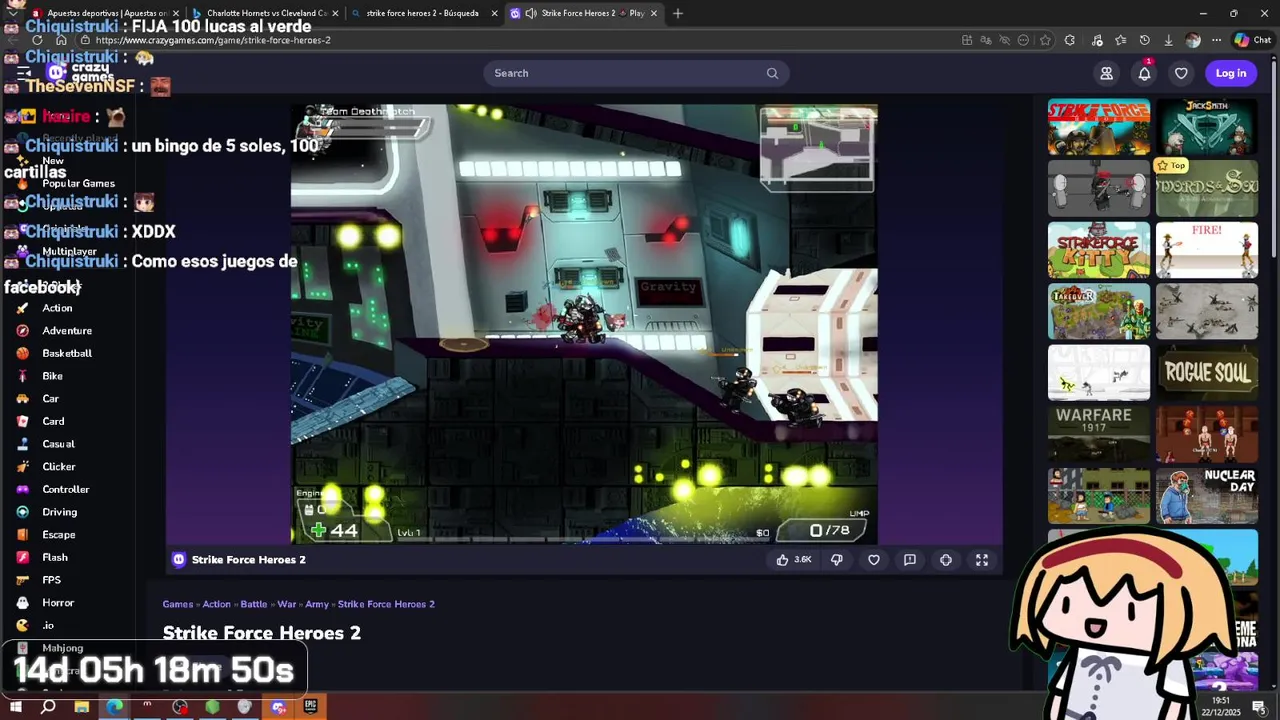The image size is (1280, 720).
Task: Report a bug with the flag icon
Action: [x=910, y=560]
